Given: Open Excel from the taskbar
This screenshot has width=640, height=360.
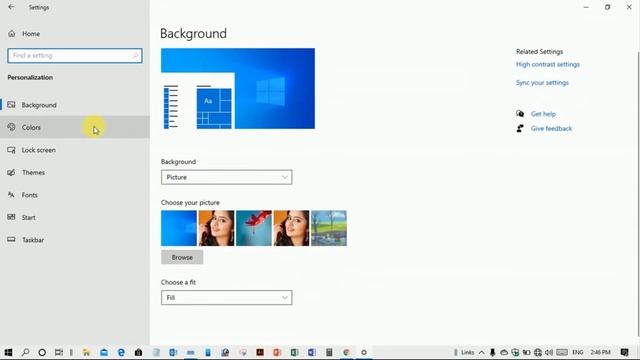Looking at the screenshot, I should (x=294, y=352).
